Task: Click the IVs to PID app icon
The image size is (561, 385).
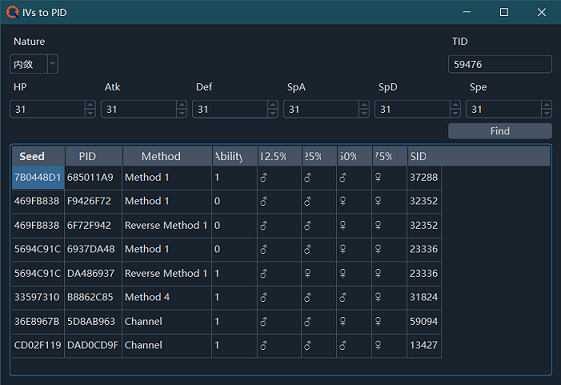Action: pyautogui.click(x=12, y=12)
